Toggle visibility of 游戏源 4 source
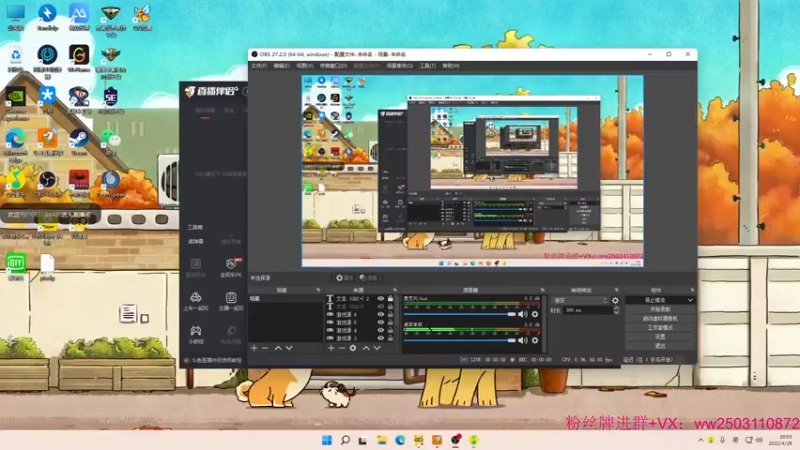Screen dimensions: 800x450 coord(381,330)
